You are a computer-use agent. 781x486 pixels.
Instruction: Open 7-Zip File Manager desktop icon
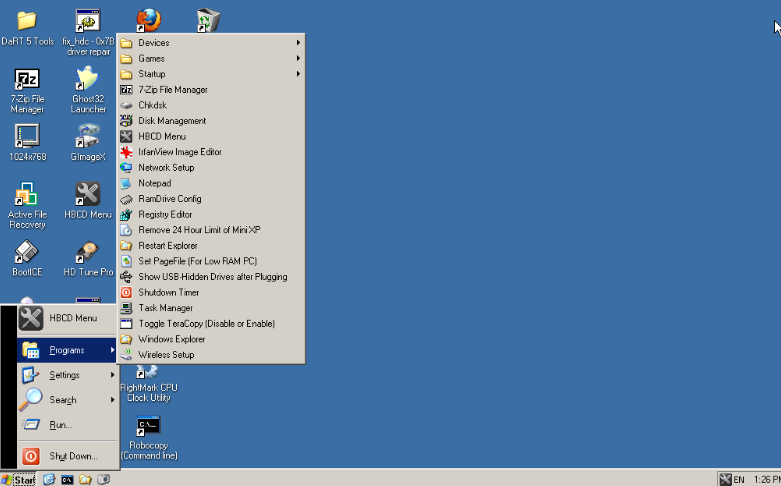point(27,91)
